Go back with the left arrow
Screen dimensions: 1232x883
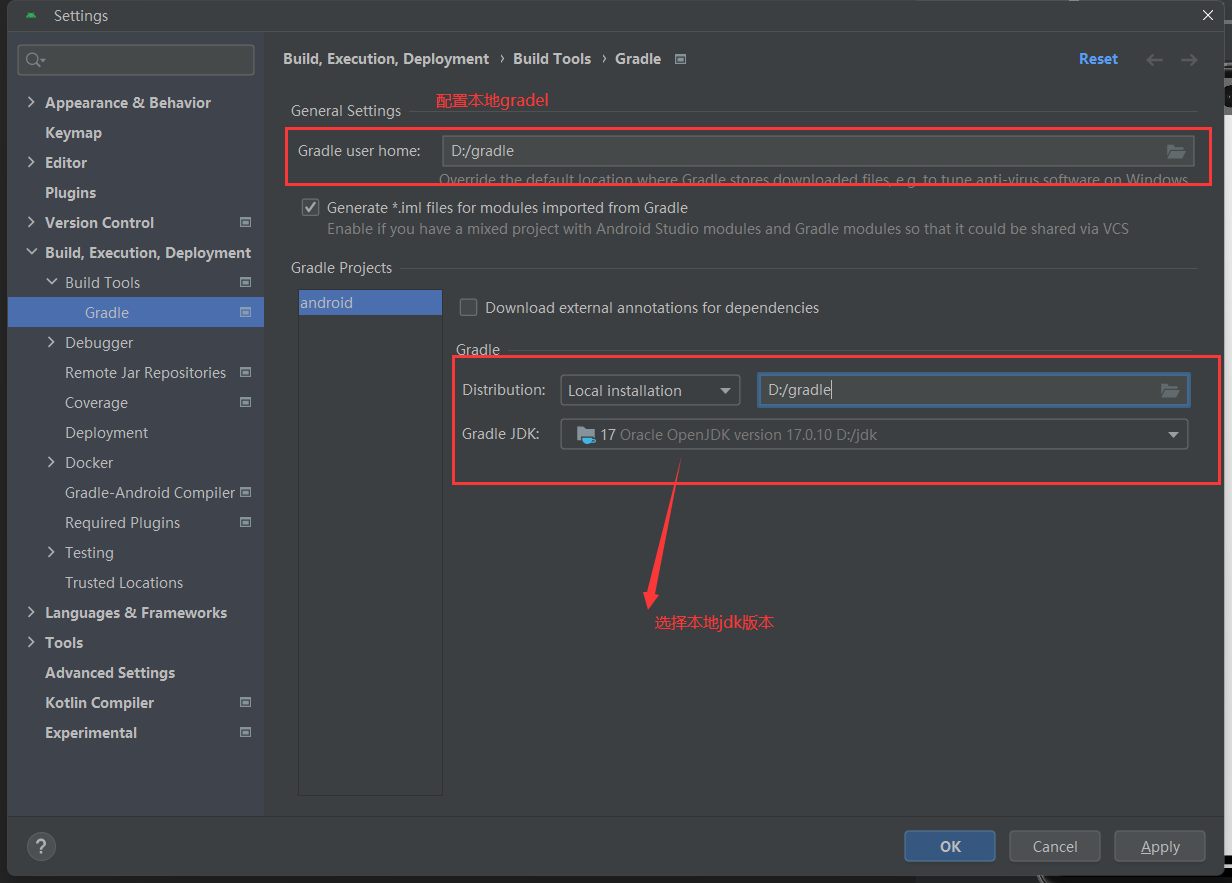(1154, 60)
